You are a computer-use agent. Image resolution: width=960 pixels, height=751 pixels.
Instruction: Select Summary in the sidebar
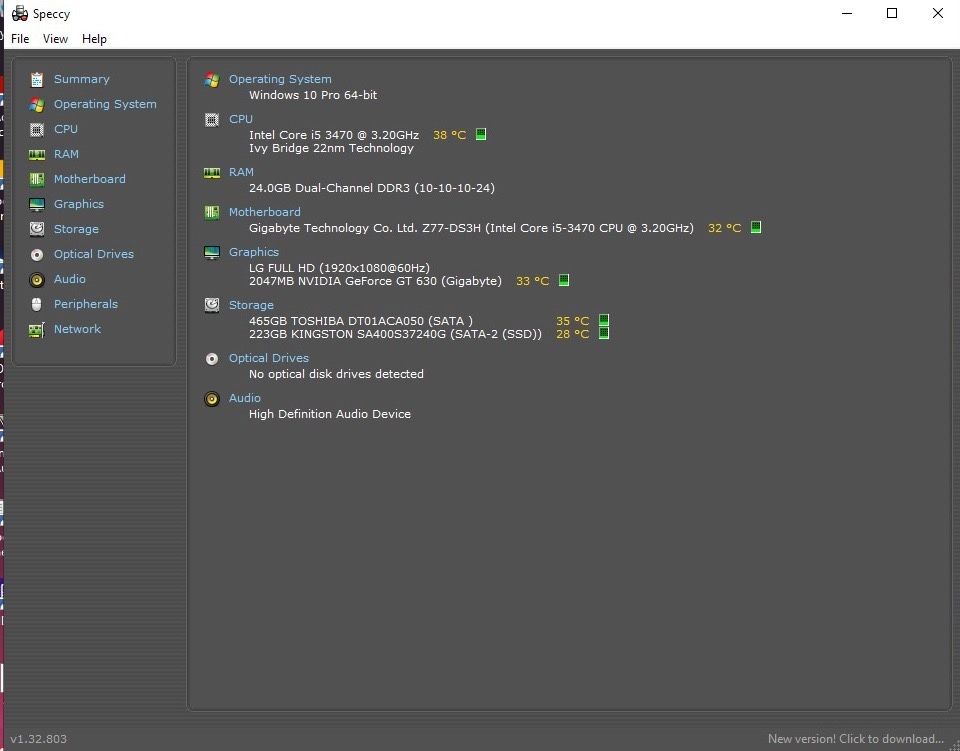pyautogui.click(x=81, y=79)
